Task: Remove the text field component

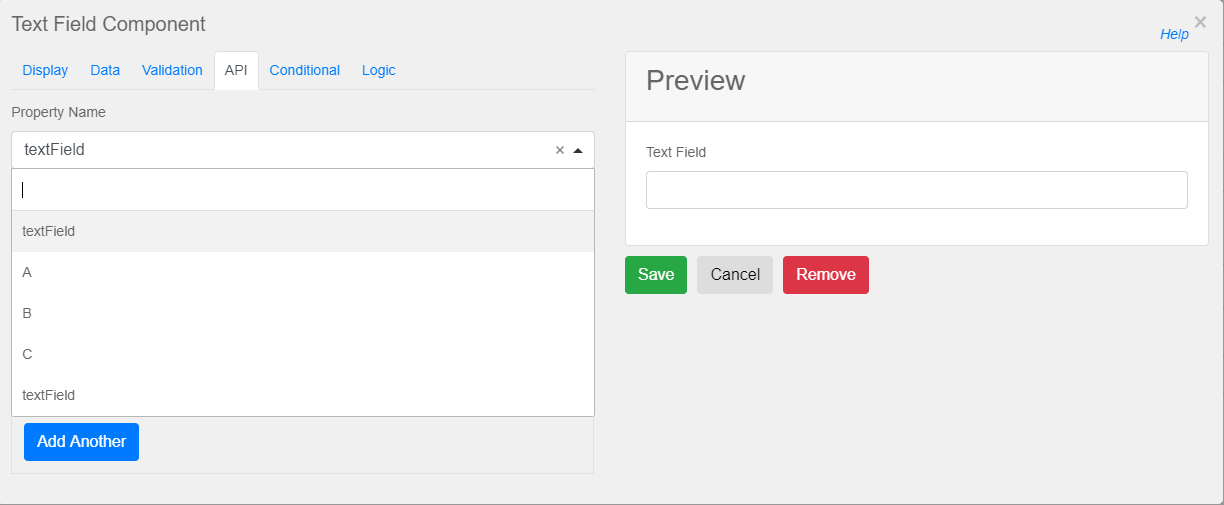Action: click(x=826, y=275)
